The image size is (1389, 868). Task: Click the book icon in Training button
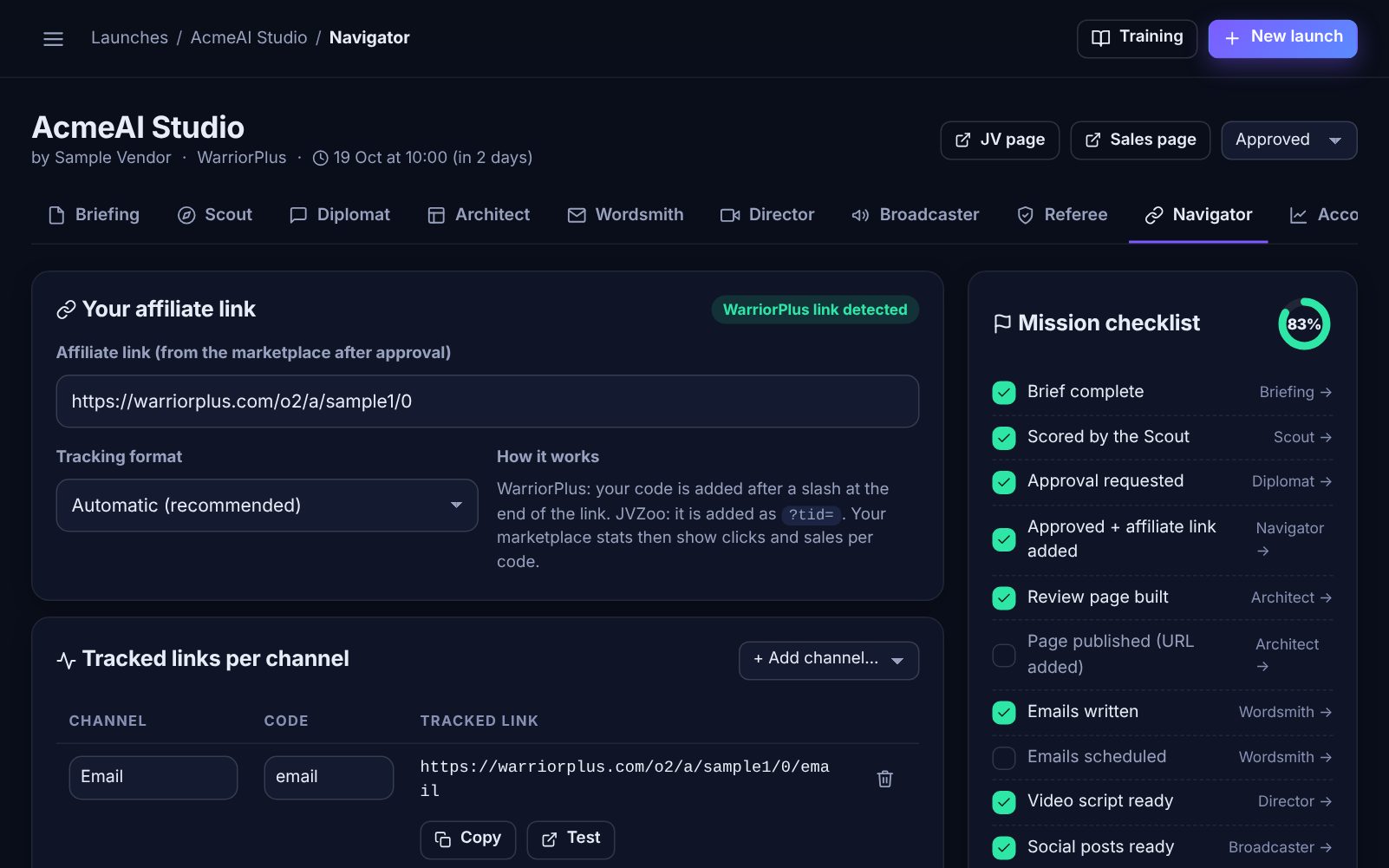[x=1100, y=37]
